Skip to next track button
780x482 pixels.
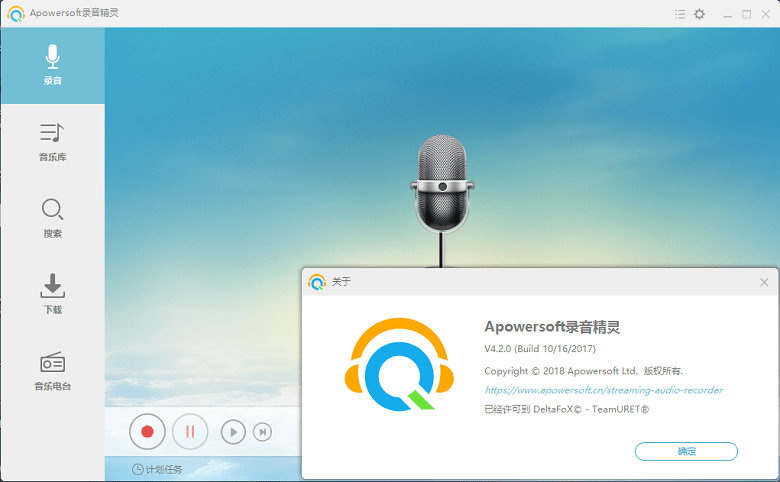(x=263, y=432)
